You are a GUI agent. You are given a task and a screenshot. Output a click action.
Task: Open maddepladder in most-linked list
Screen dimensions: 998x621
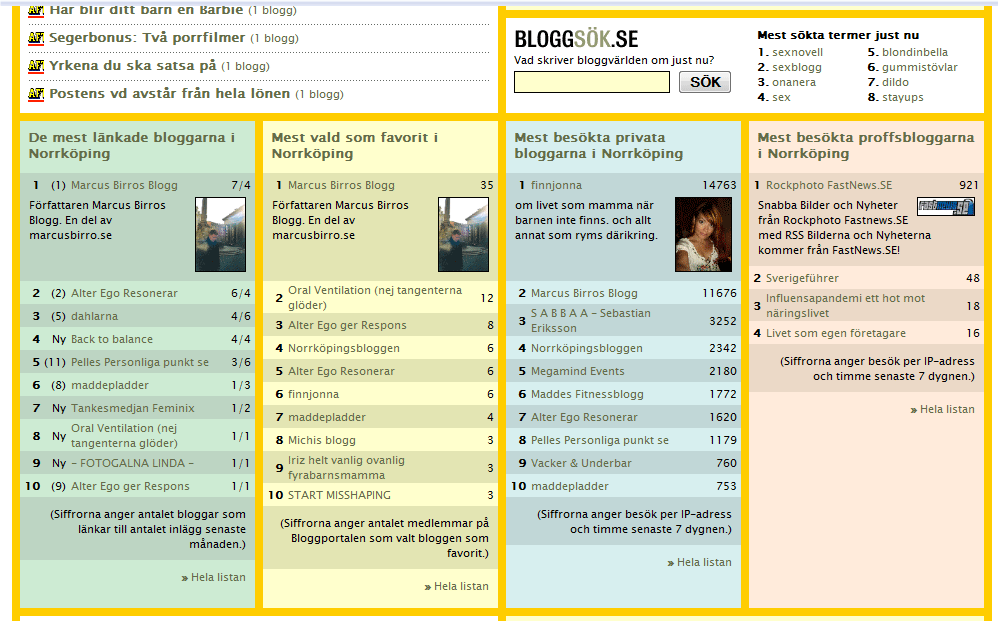109,385
